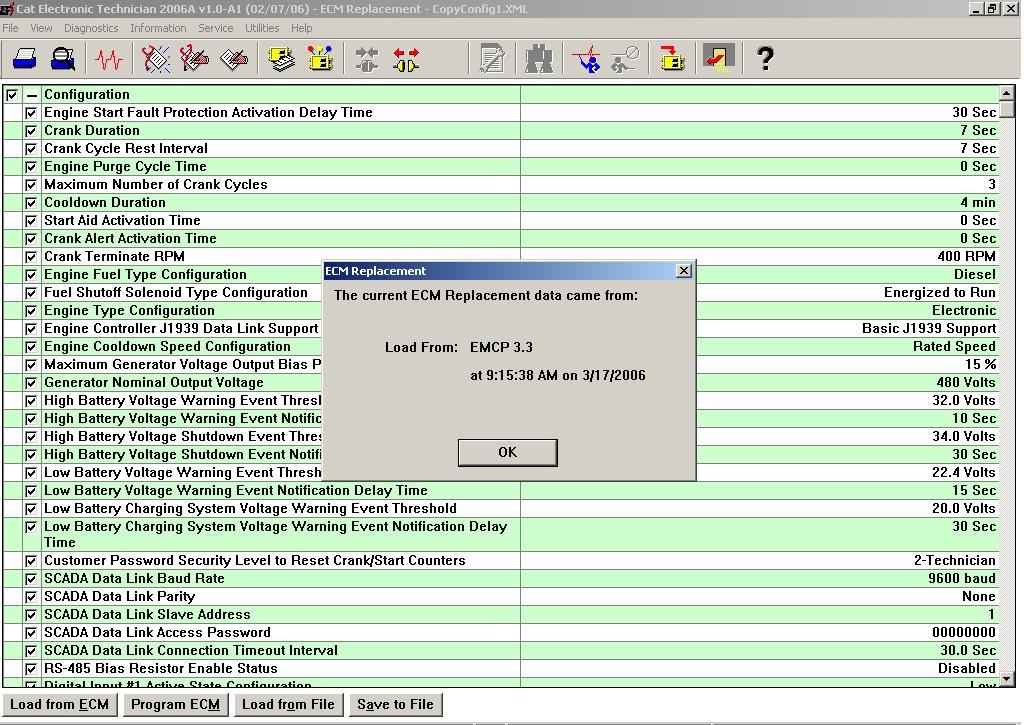This screenshot has height=725, width=1034.
Task: Toggle the Configuration group checkbox
Action: (x=12, y=95)
